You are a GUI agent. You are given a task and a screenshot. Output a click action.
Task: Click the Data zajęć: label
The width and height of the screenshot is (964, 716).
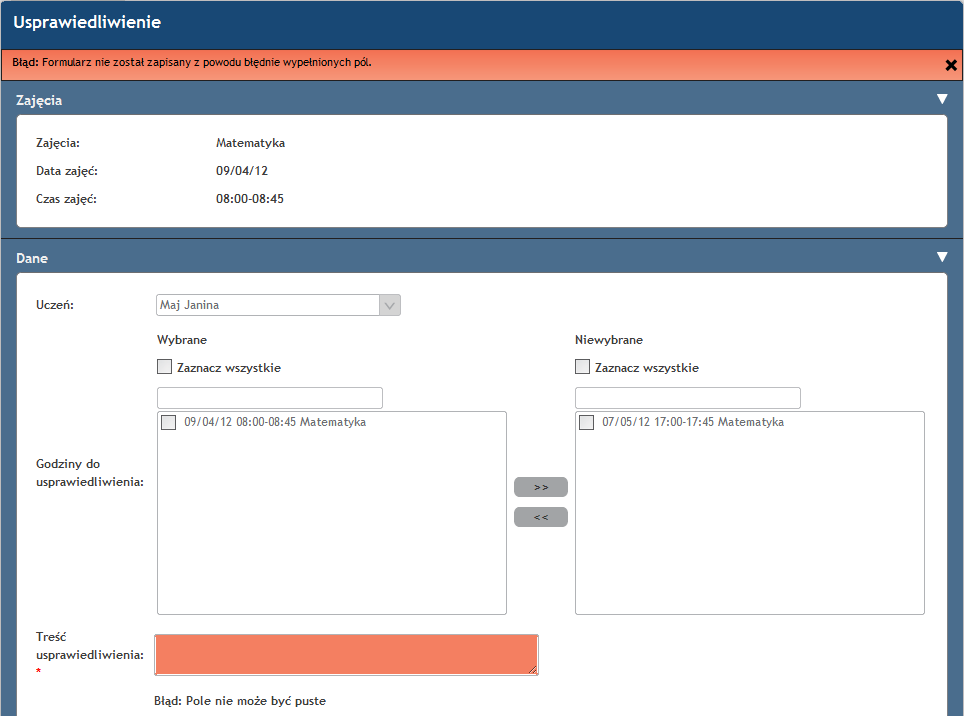[x=66, y=171]
